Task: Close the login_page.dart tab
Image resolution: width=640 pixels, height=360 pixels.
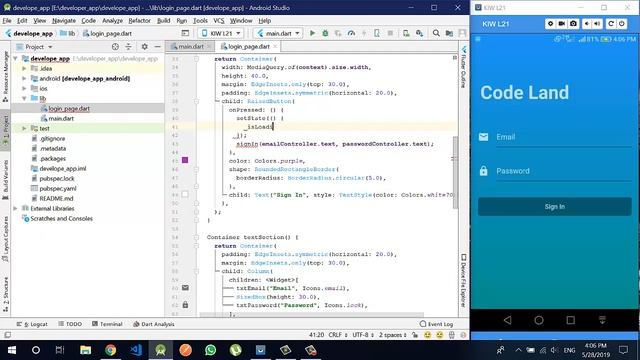Action: click(x=275, y=47)
